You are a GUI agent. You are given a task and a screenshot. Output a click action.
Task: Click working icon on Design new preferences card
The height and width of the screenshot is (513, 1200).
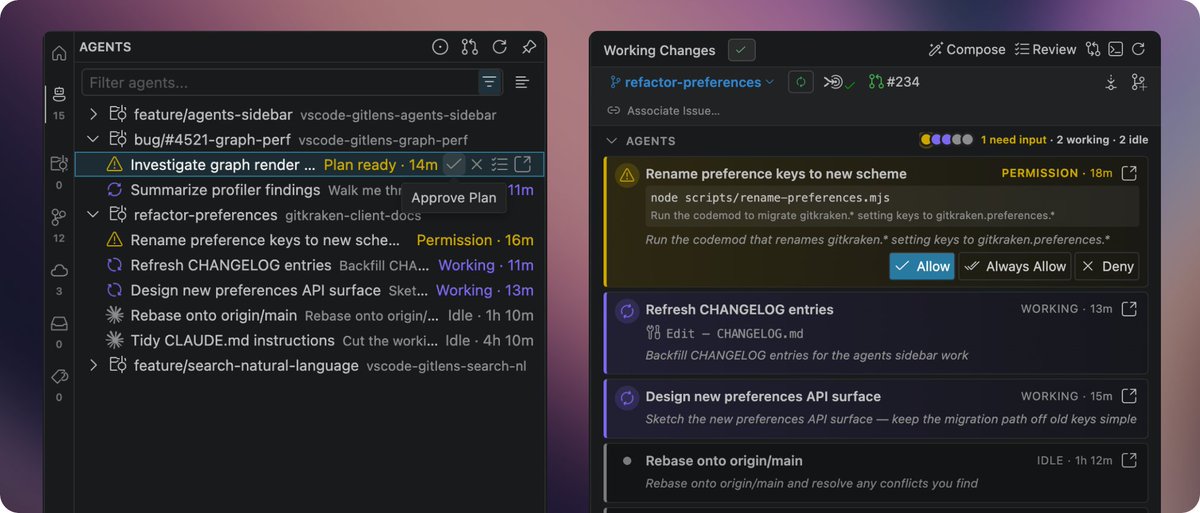pos(627,397)
